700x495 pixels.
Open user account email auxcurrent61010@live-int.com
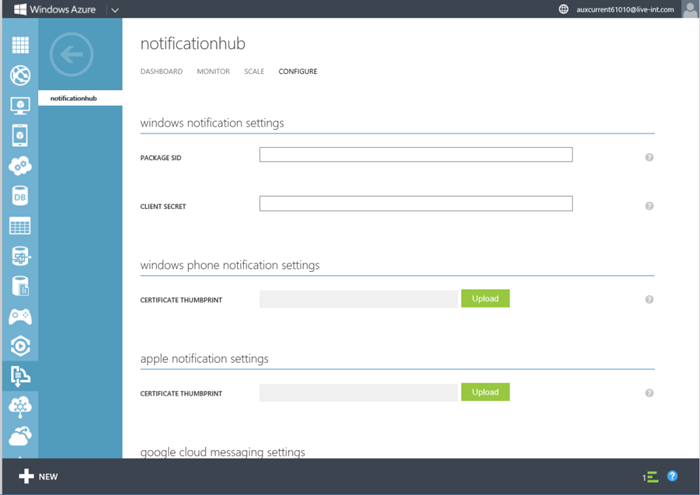pyautogui.click(x=625, y=9)
